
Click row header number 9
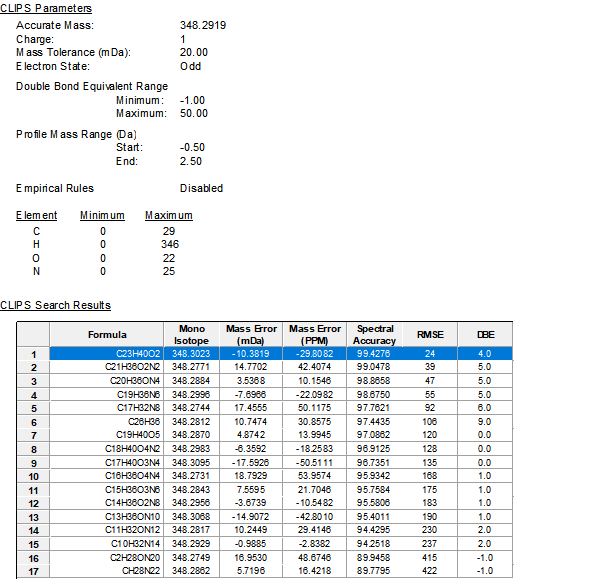point(33,463)
